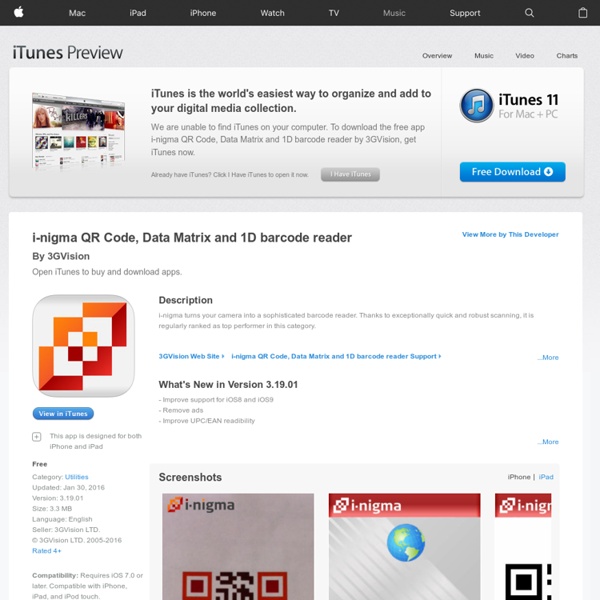Open the first i-nigma QR scanning screenshot
Viewport: 600px width, 600px height.
[238, 546]
